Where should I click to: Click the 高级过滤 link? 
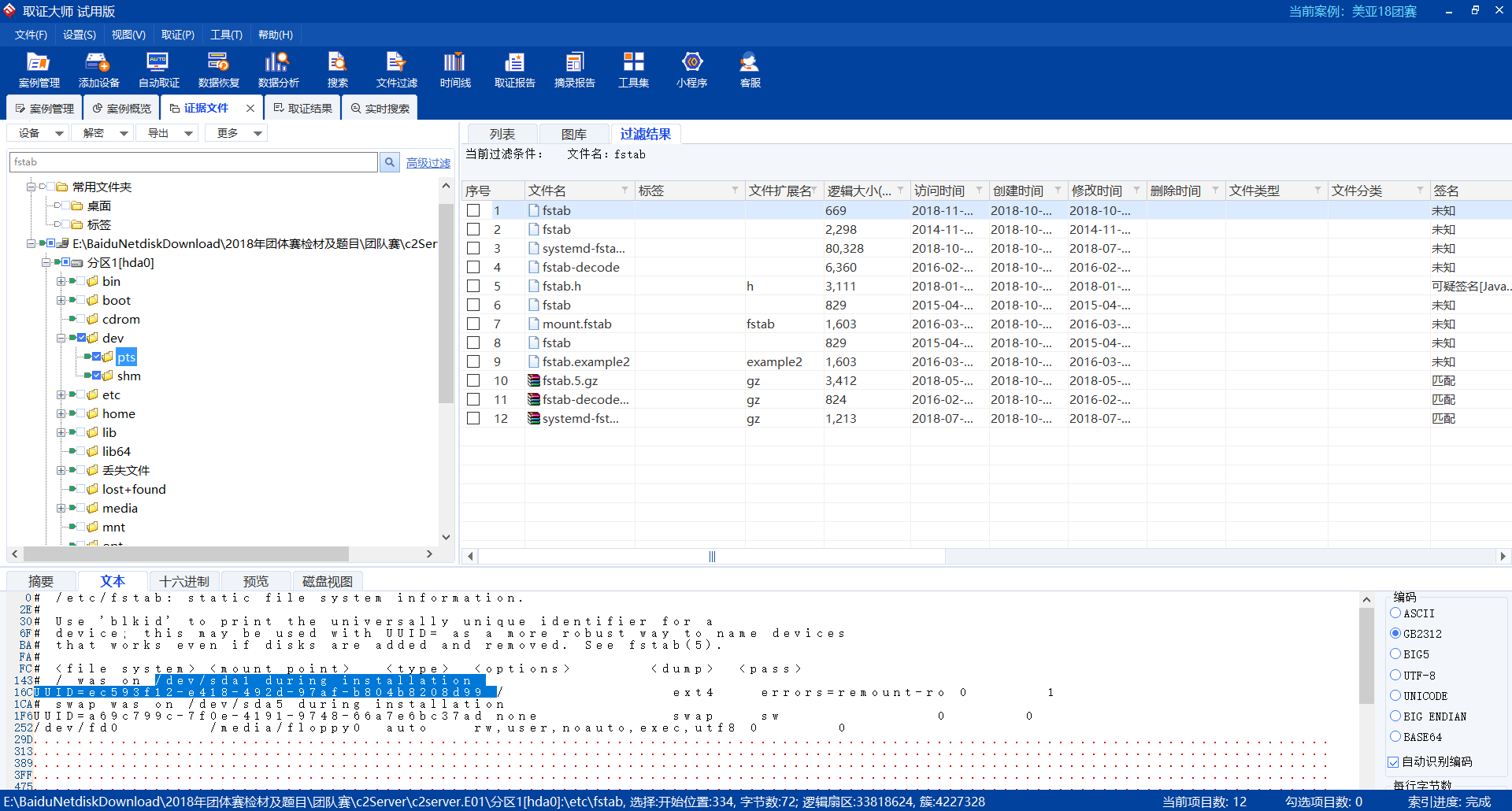pyautogui.click(x=428, y=163)
